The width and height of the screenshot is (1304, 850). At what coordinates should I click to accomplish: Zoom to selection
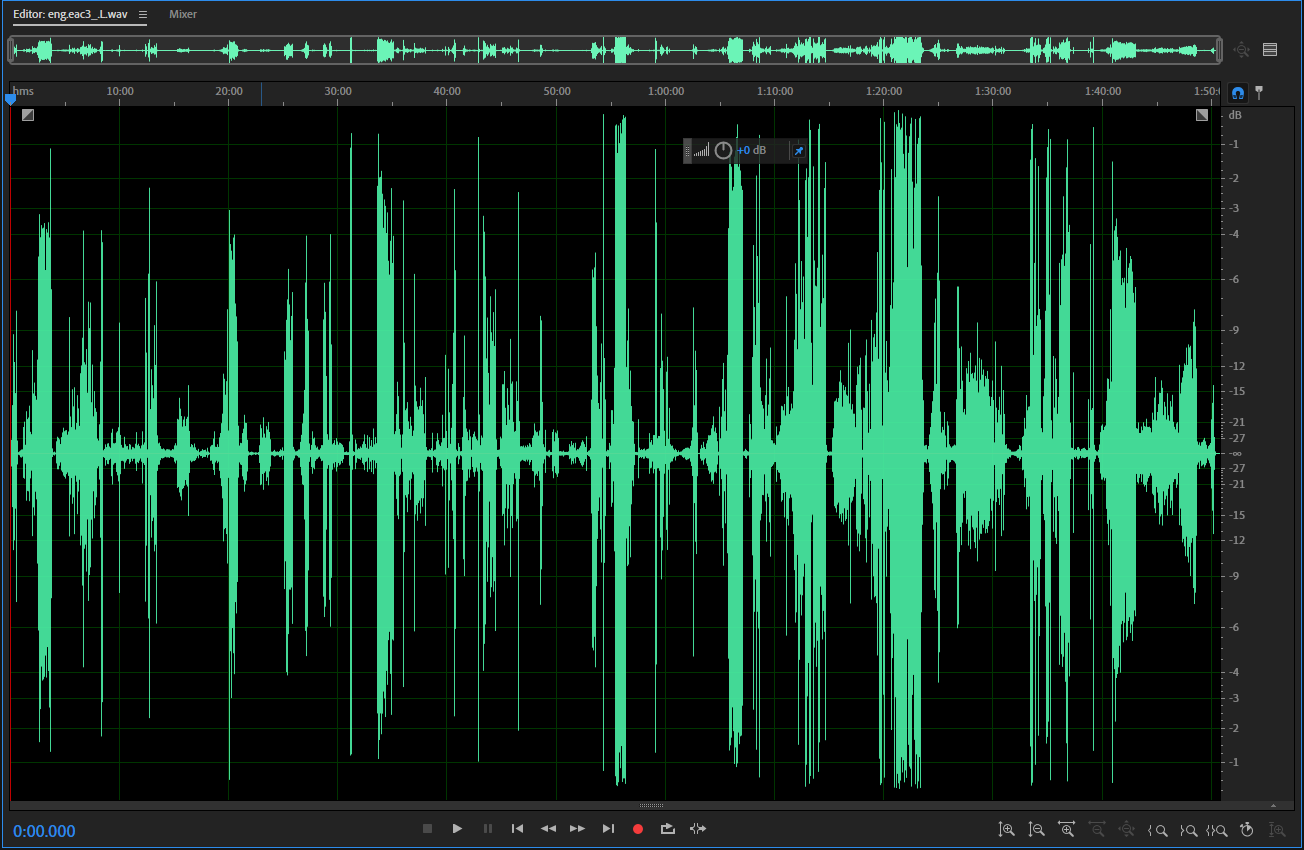[1217, 830]
